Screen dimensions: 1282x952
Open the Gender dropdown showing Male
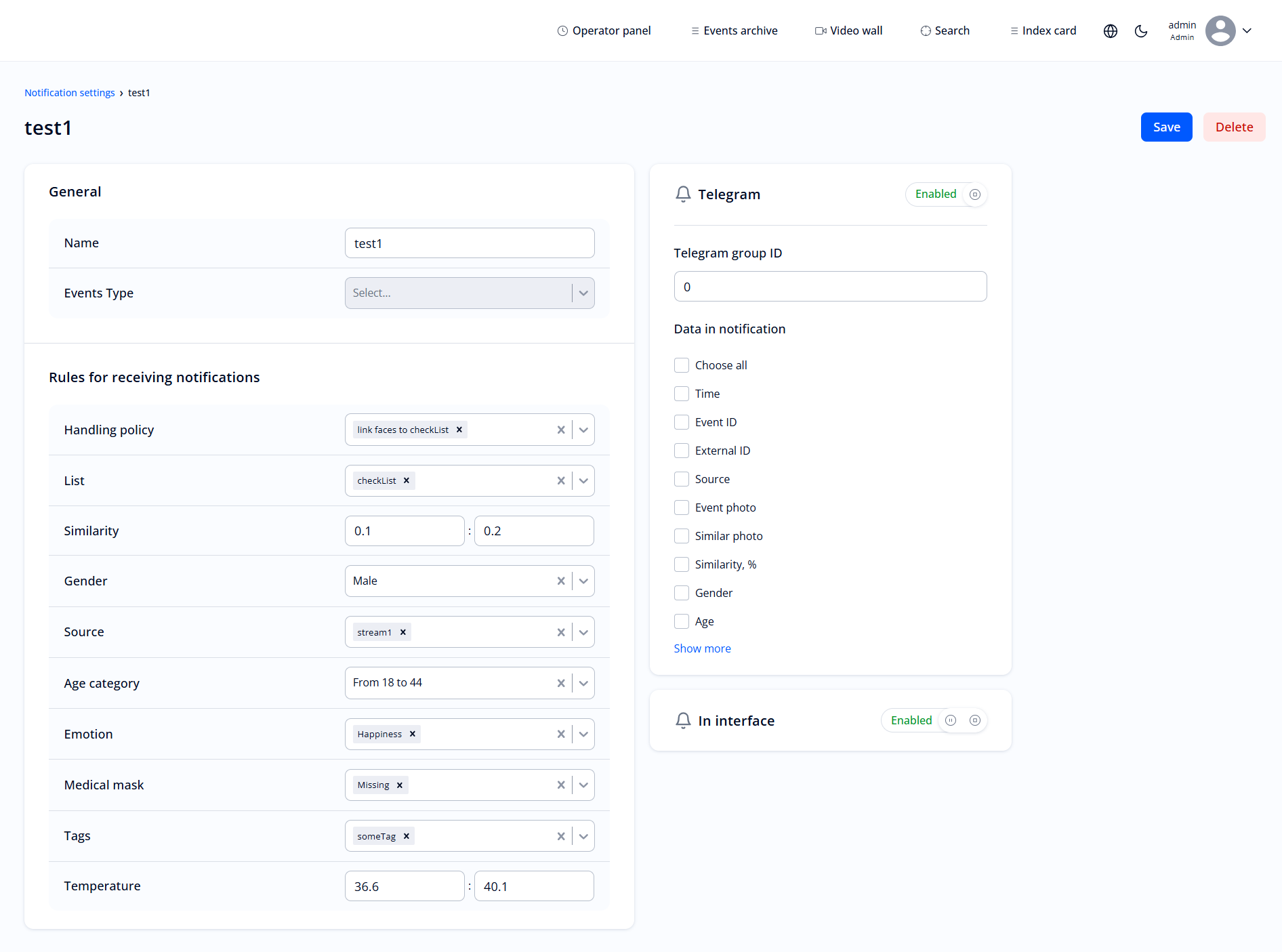(583, 581)
